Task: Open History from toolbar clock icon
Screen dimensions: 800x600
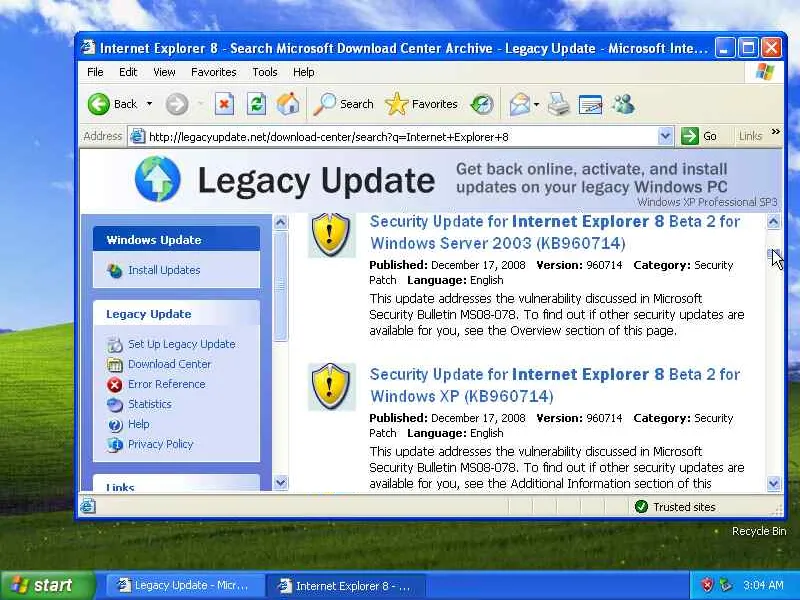Action: click(482, 105)
